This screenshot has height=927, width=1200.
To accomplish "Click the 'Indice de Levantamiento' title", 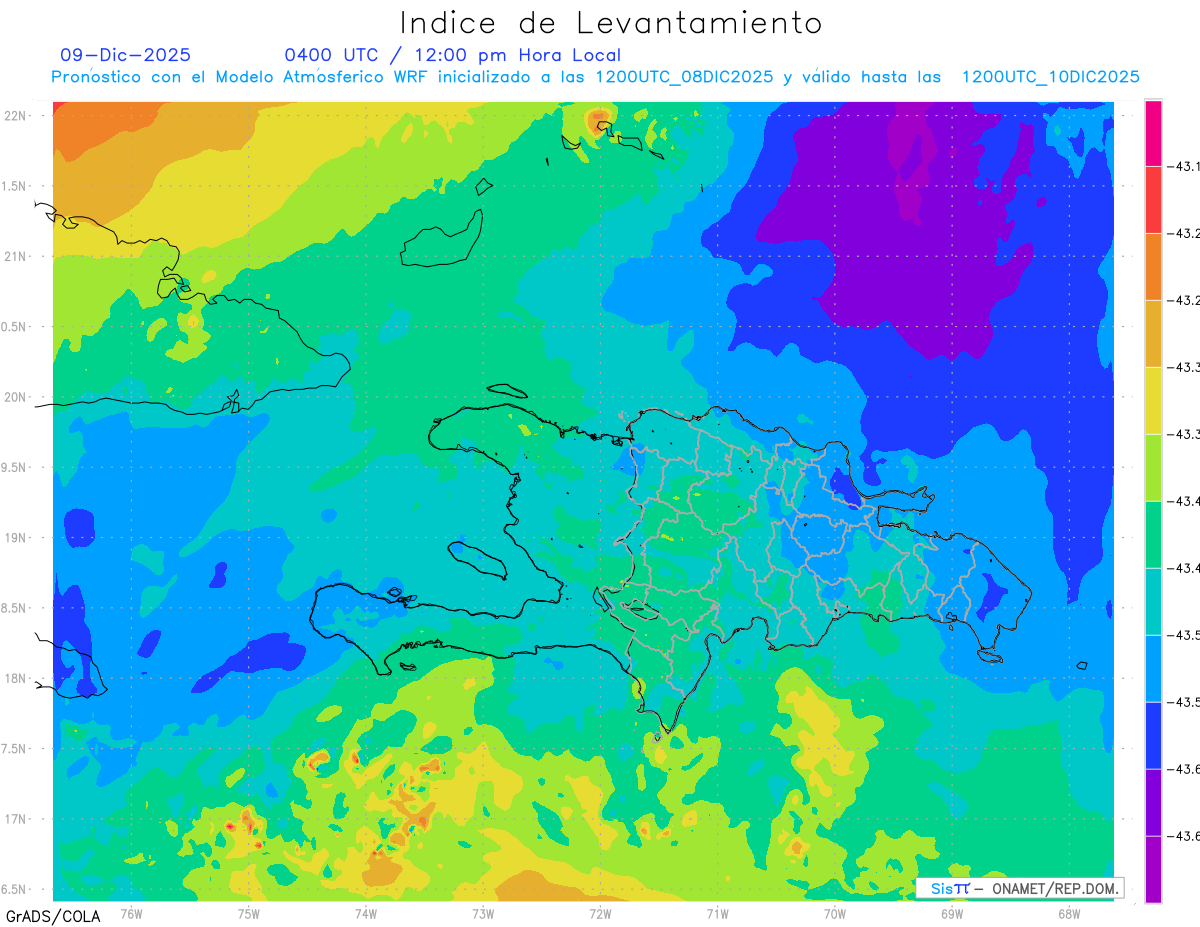I will click(611, 22).
